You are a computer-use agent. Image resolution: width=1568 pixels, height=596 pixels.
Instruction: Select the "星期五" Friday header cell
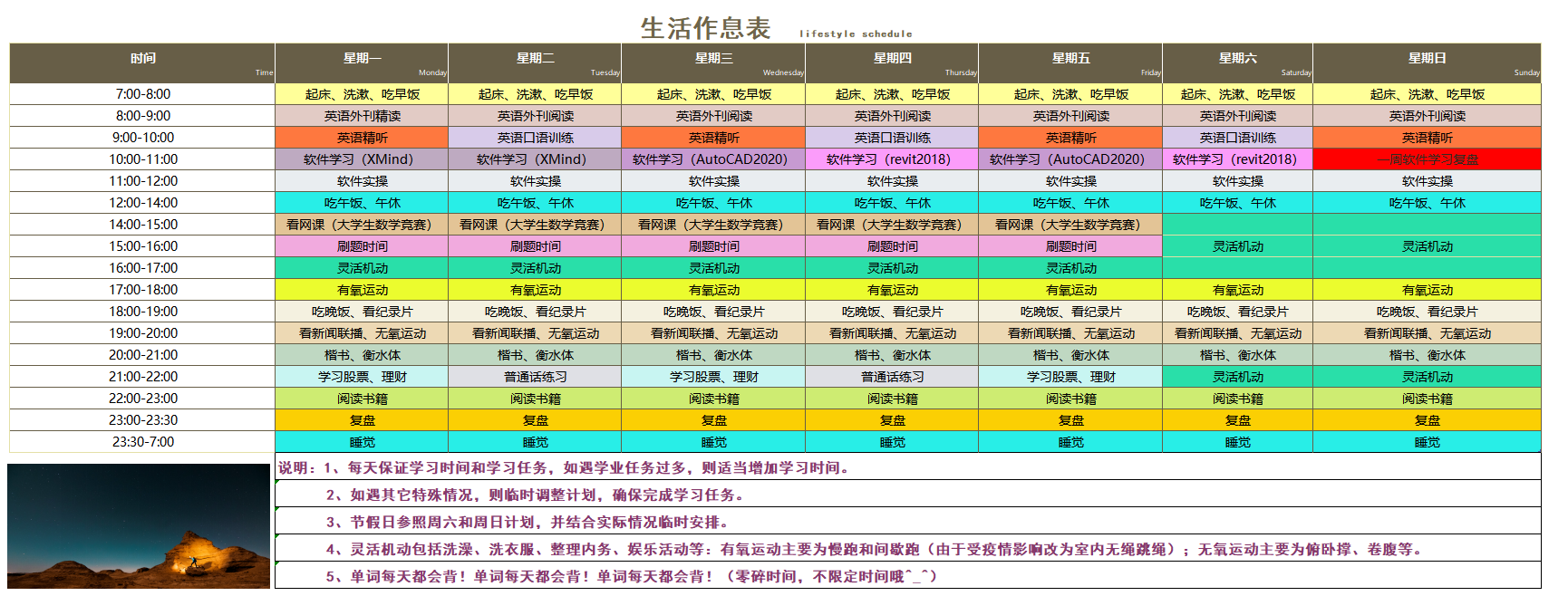pos(1070,62)
